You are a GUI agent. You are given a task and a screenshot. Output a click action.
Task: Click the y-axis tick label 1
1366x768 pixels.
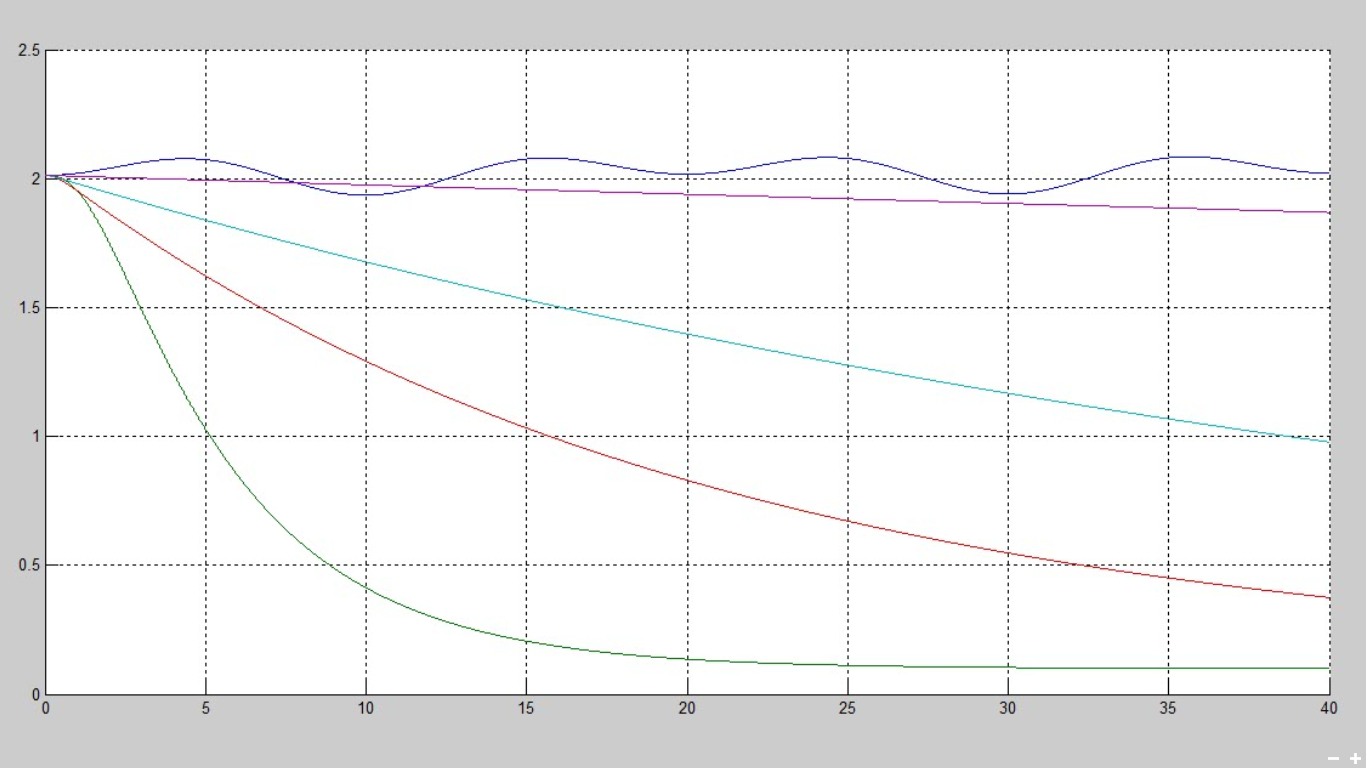[x=36, y=436]
